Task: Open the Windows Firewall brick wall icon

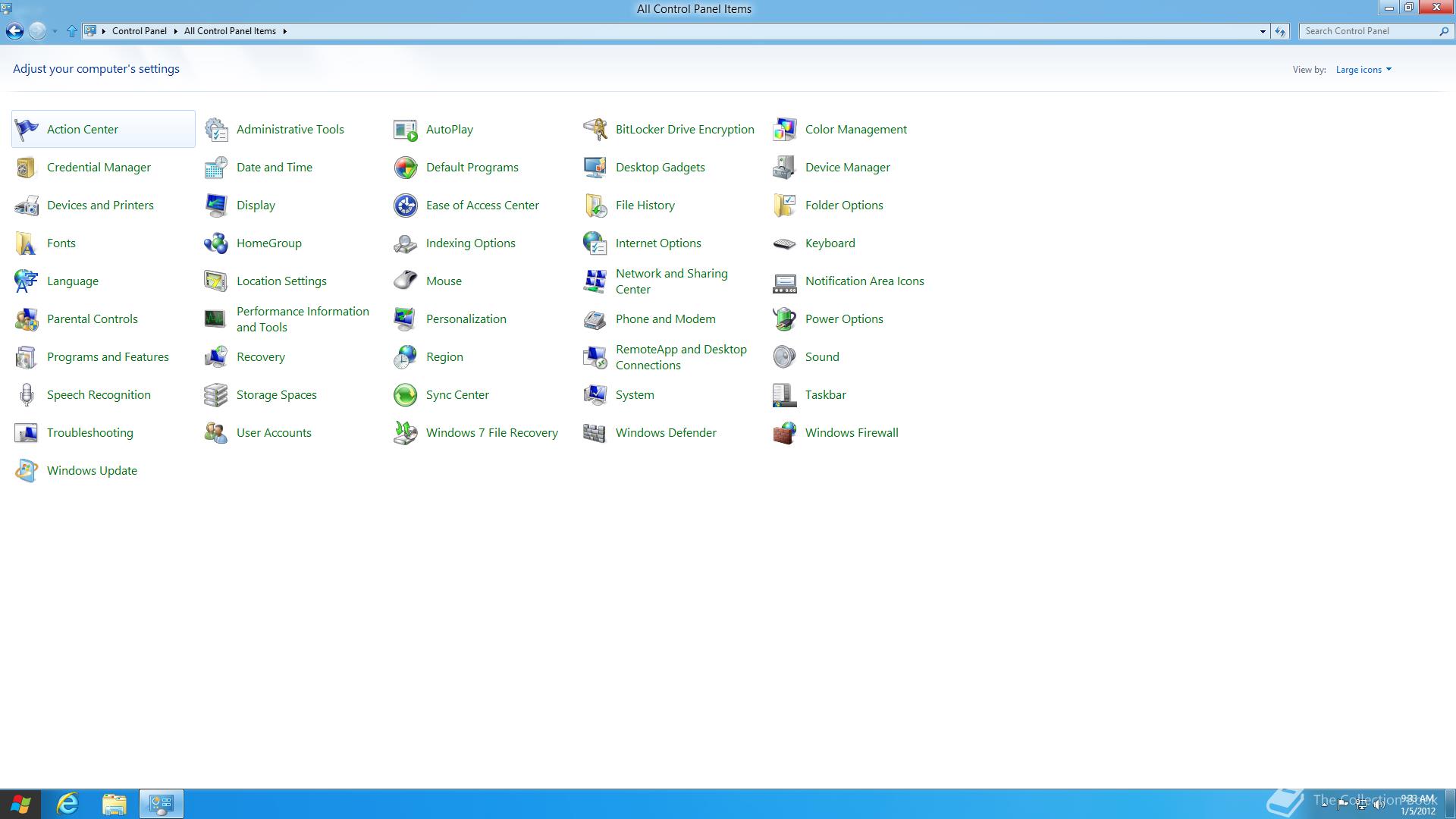Action: pyautogui.click(x=785, y=433)
